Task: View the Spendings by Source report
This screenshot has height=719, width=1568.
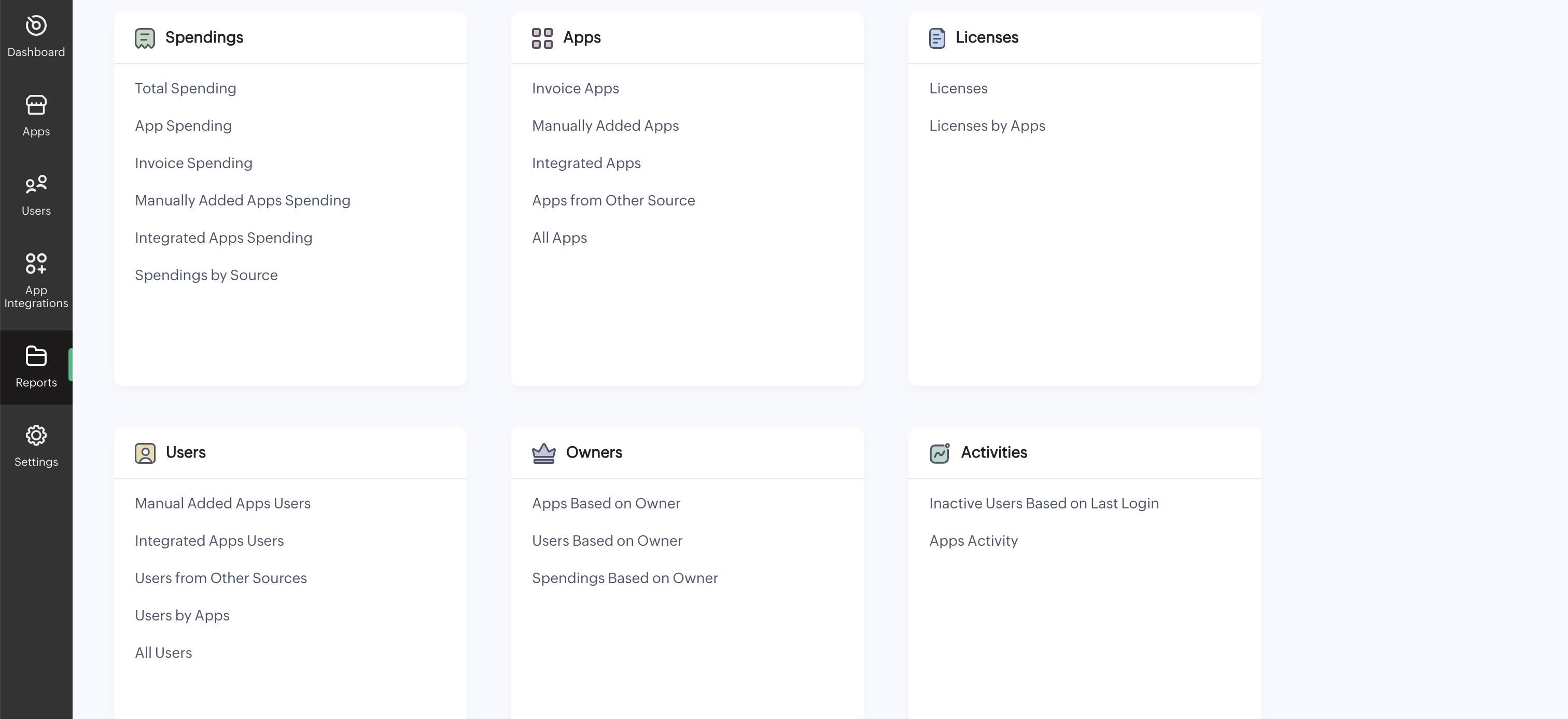Action: 206,275
